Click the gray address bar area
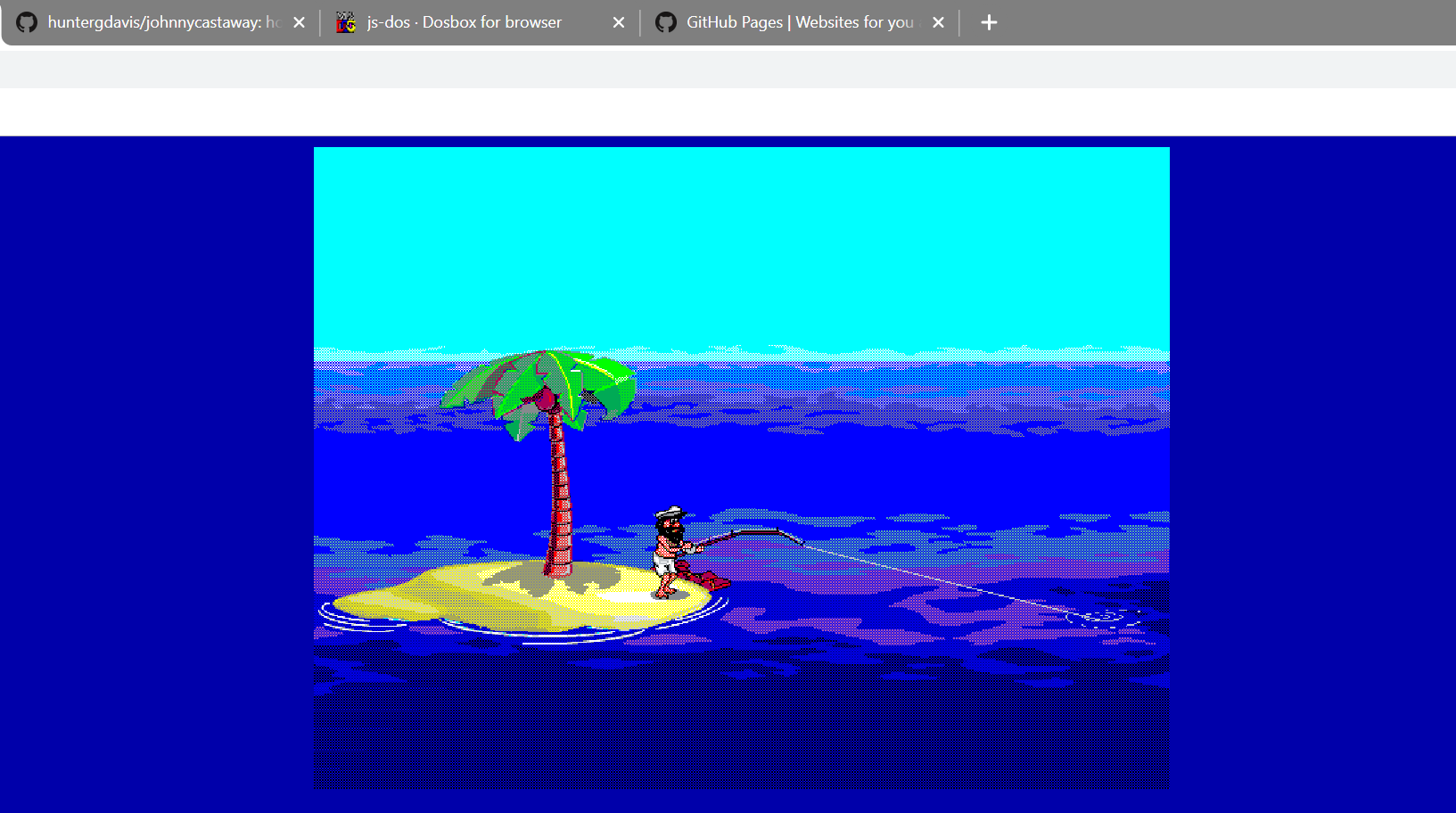 (x=728, y=70)
